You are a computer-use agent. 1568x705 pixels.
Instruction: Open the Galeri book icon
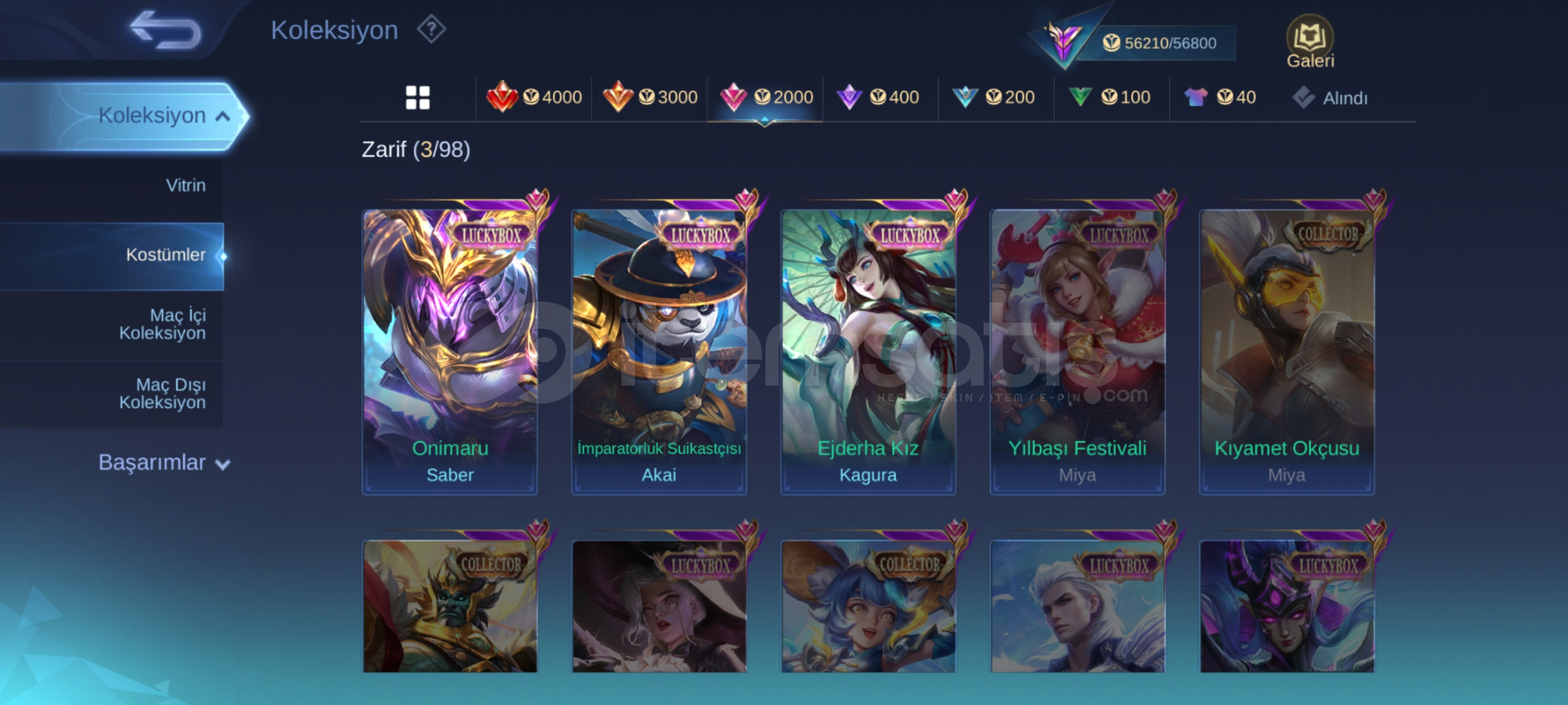point(1310,42)
